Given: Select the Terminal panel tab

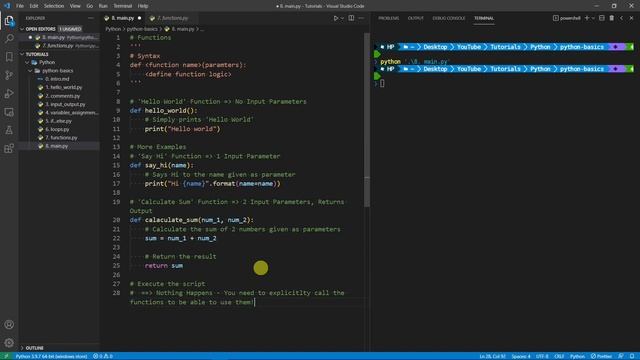Looking at the screenshot, I should click(484, 18).
